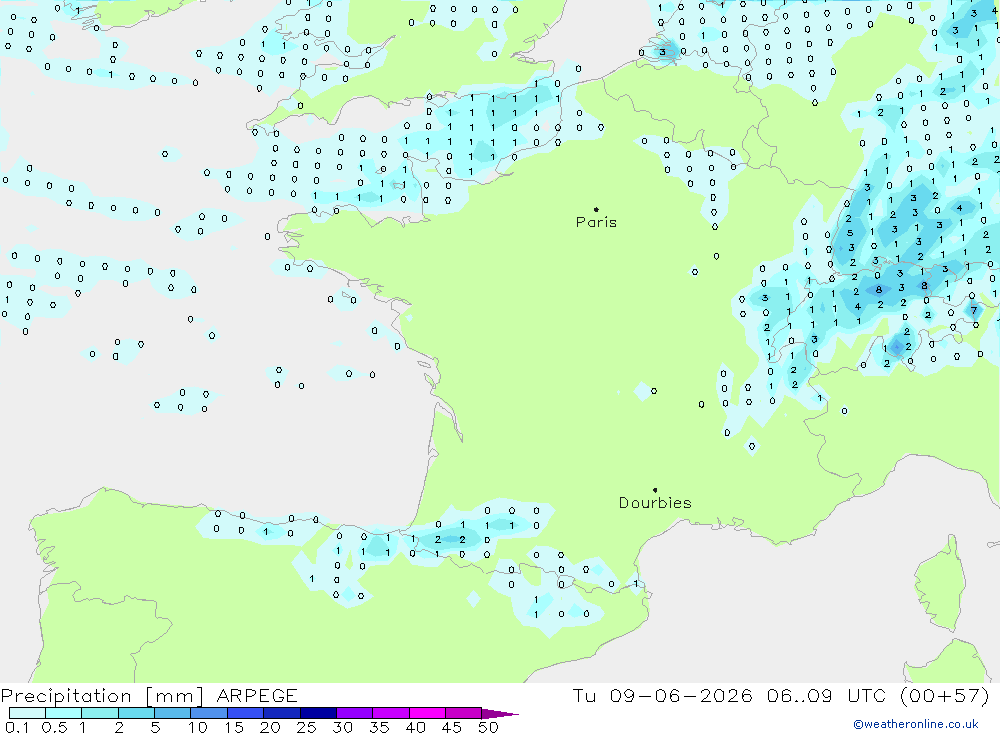
Task: Pick the 2–5 mm legend swatch
Action: click(136, 713)
